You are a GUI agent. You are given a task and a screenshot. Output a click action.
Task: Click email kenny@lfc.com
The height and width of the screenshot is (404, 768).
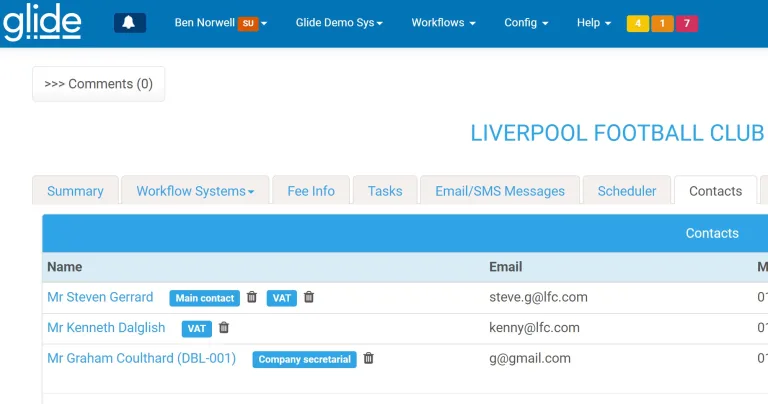(534, 328)
